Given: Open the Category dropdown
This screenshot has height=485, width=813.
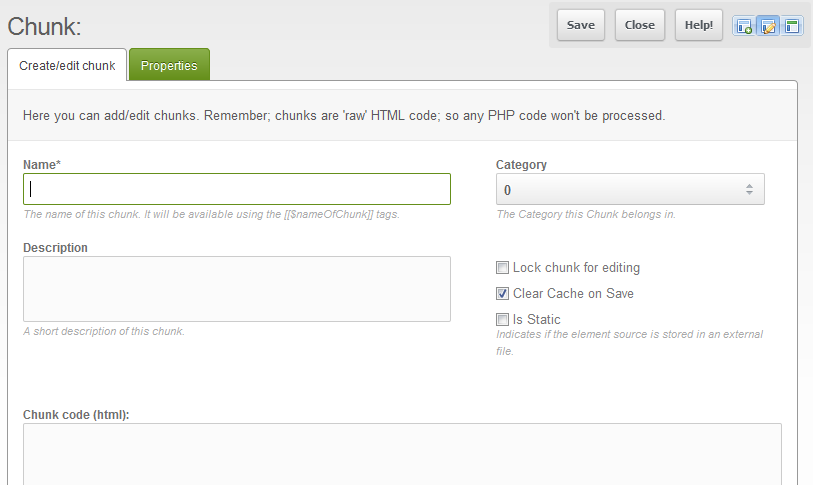Looking at the screenshot, I should (630, 190).
